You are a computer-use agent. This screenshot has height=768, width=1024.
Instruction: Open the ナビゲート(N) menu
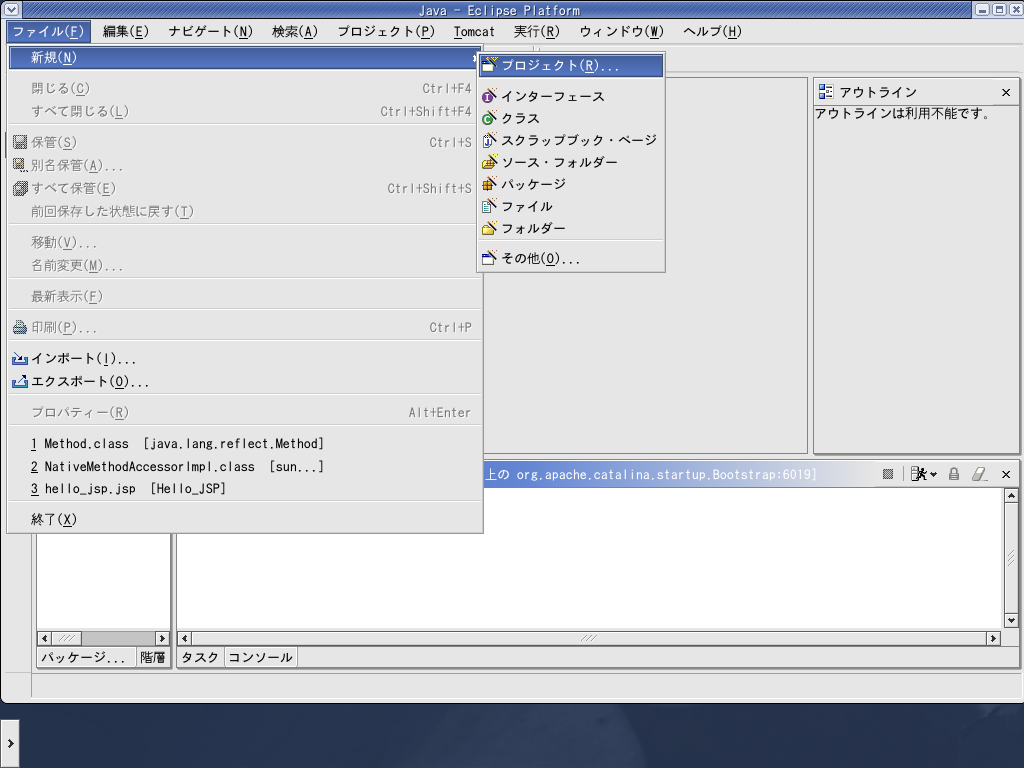[x=210, y=31]
